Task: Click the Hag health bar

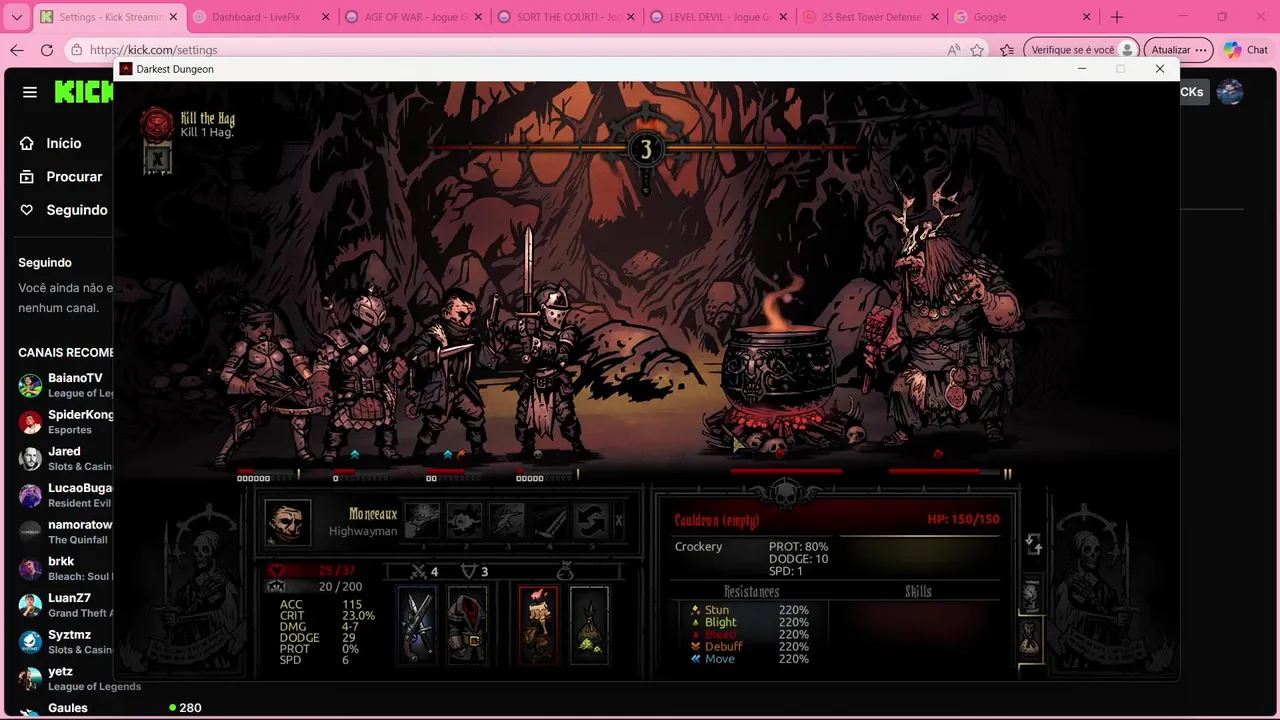Action: pos(943,471)
